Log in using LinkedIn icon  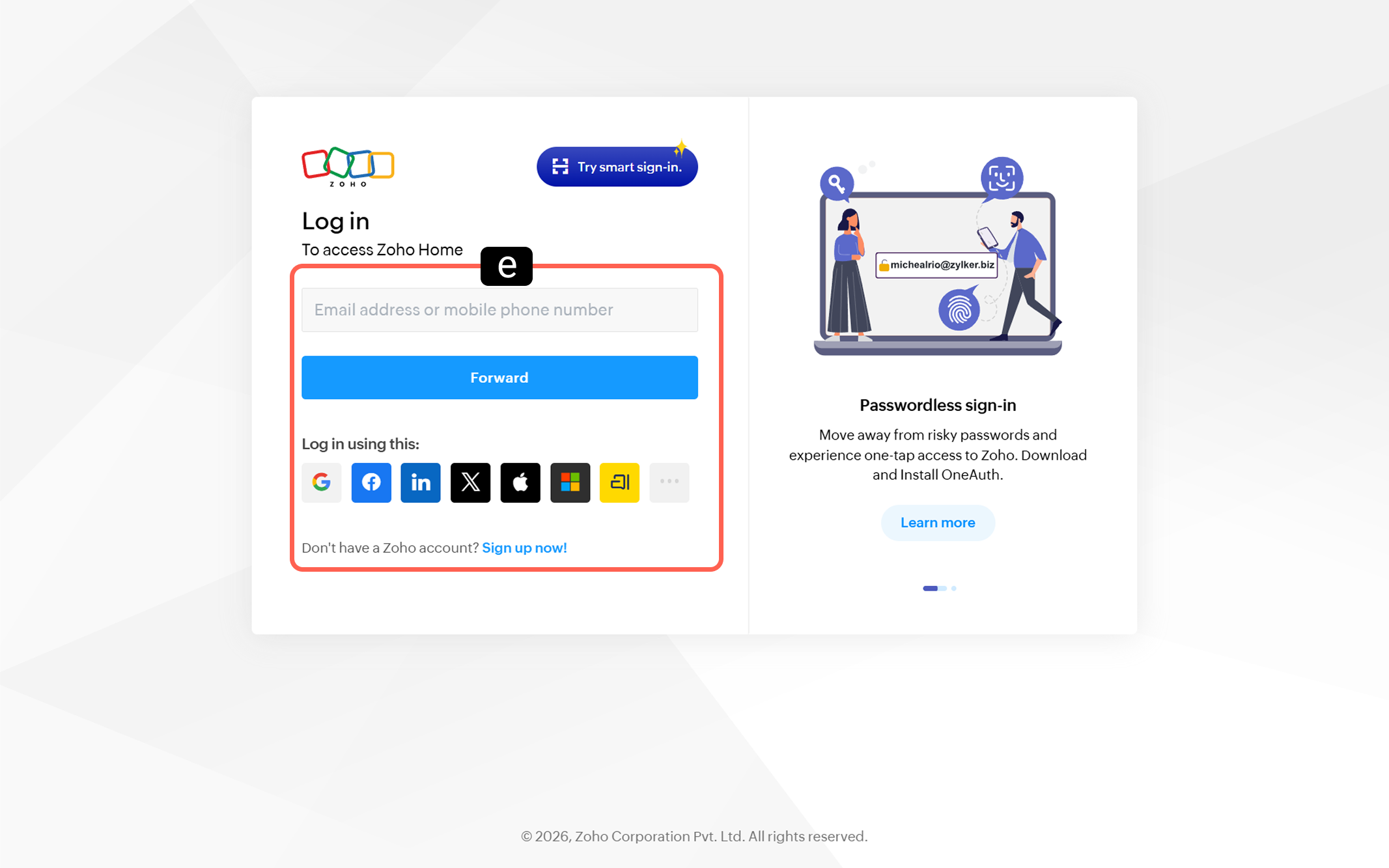point(421,483)
